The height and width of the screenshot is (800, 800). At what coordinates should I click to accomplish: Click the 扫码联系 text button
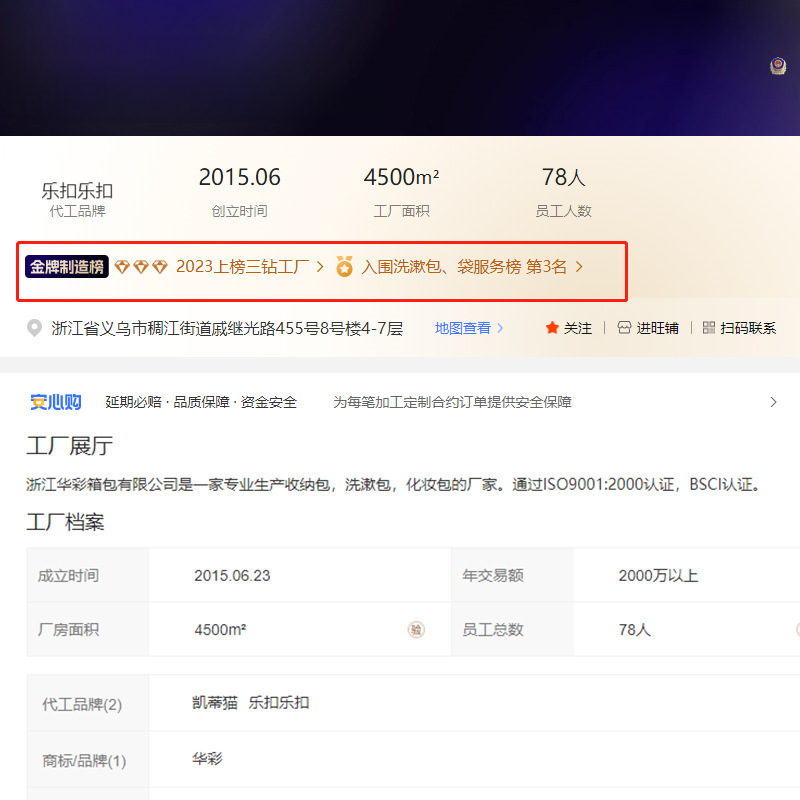click(x=749, y=328)
